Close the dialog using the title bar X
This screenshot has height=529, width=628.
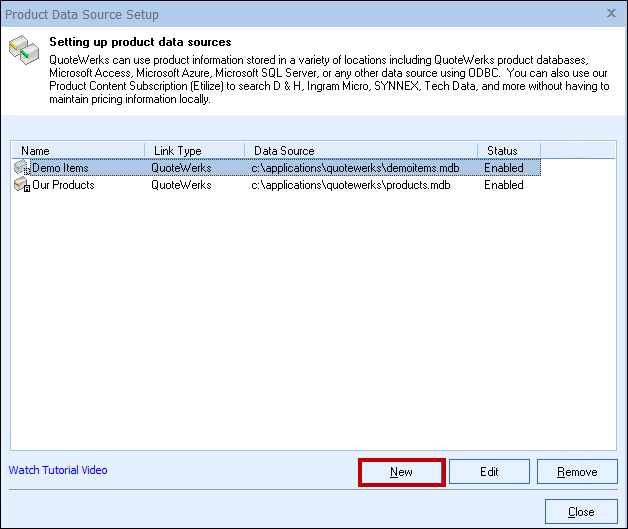pos(610,14)
